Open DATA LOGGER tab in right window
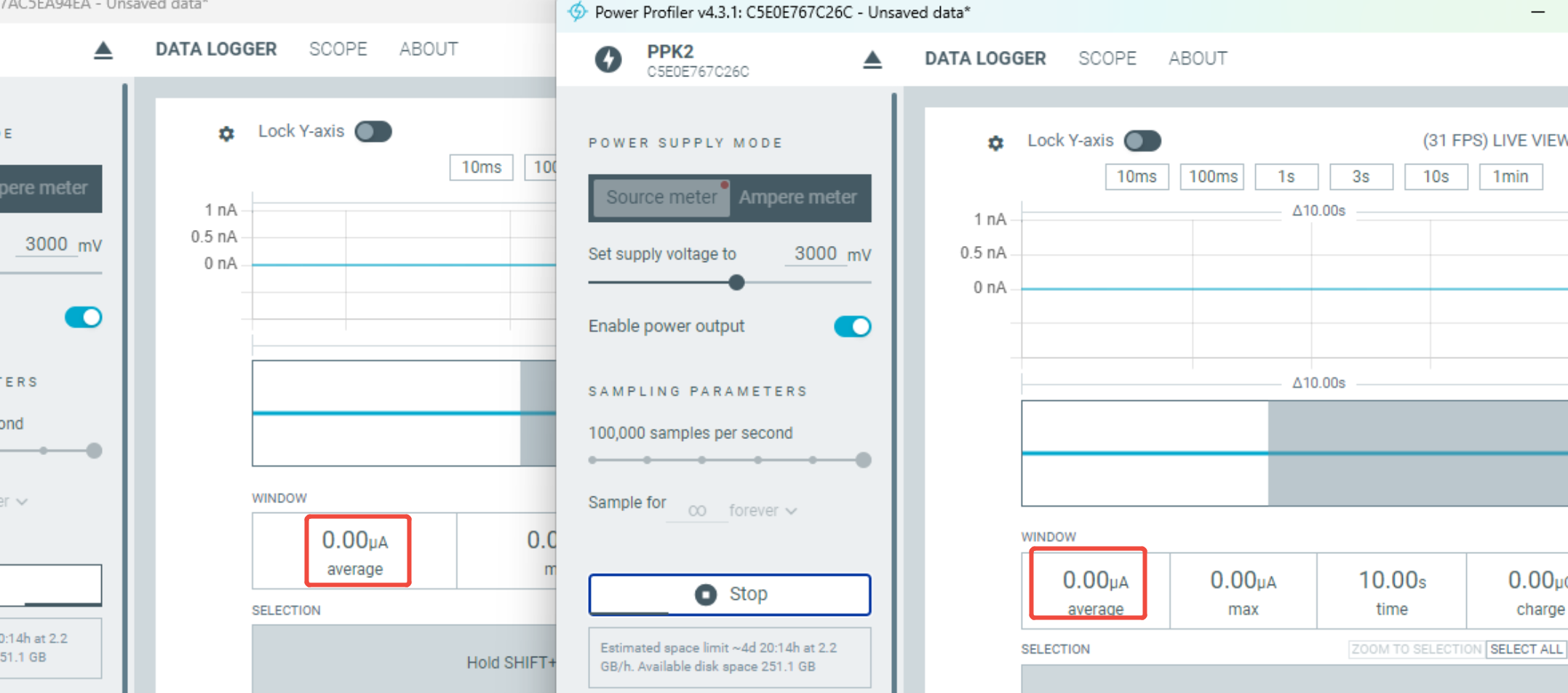Image resolution: width=1568 pixels, height=693 pixels. click(x=985, y=58)
